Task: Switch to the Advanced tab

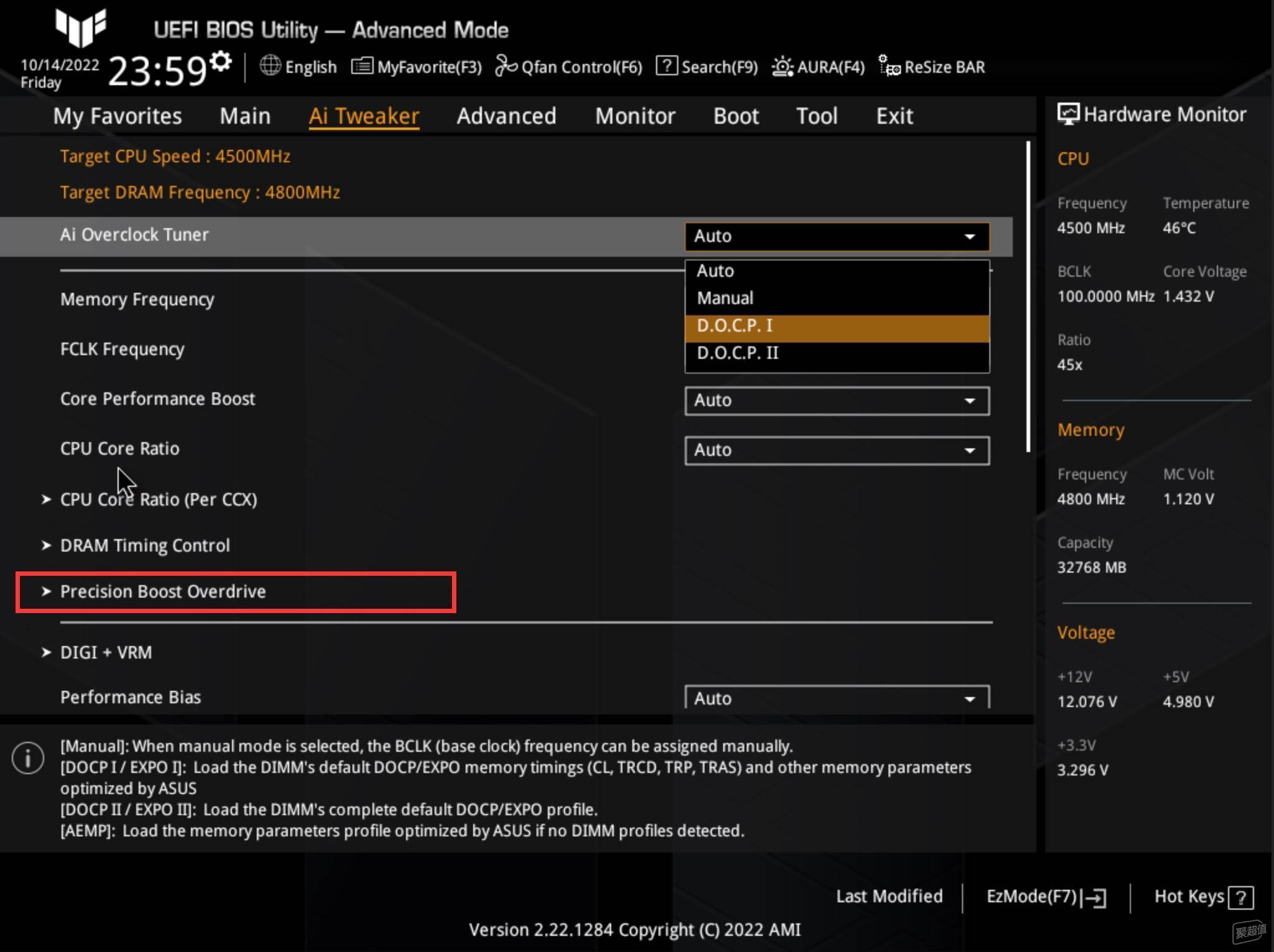Action: [506, 116]
